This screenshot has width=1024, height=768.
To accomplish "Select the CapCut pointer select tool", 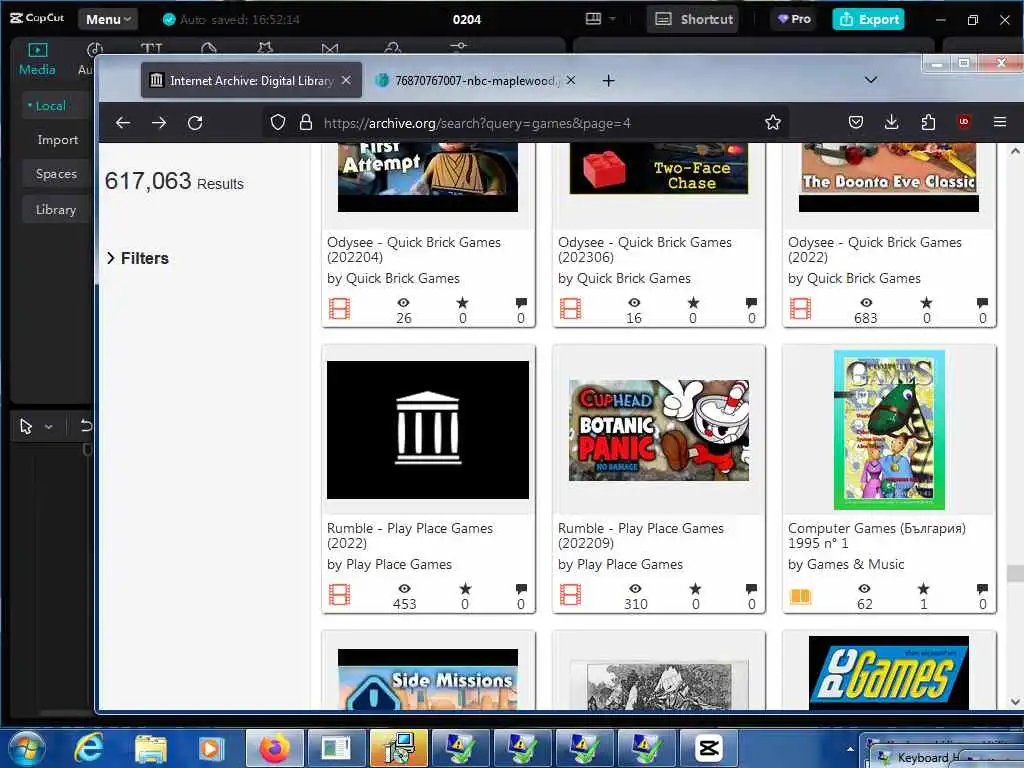I will pyautogui.click(x=26, y=426).
